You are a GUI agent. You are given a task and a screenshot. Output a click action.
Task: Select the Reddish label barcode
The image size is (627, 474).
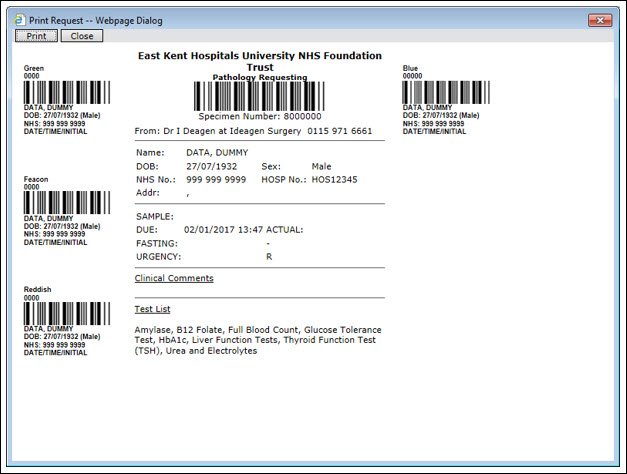[67, 314]
